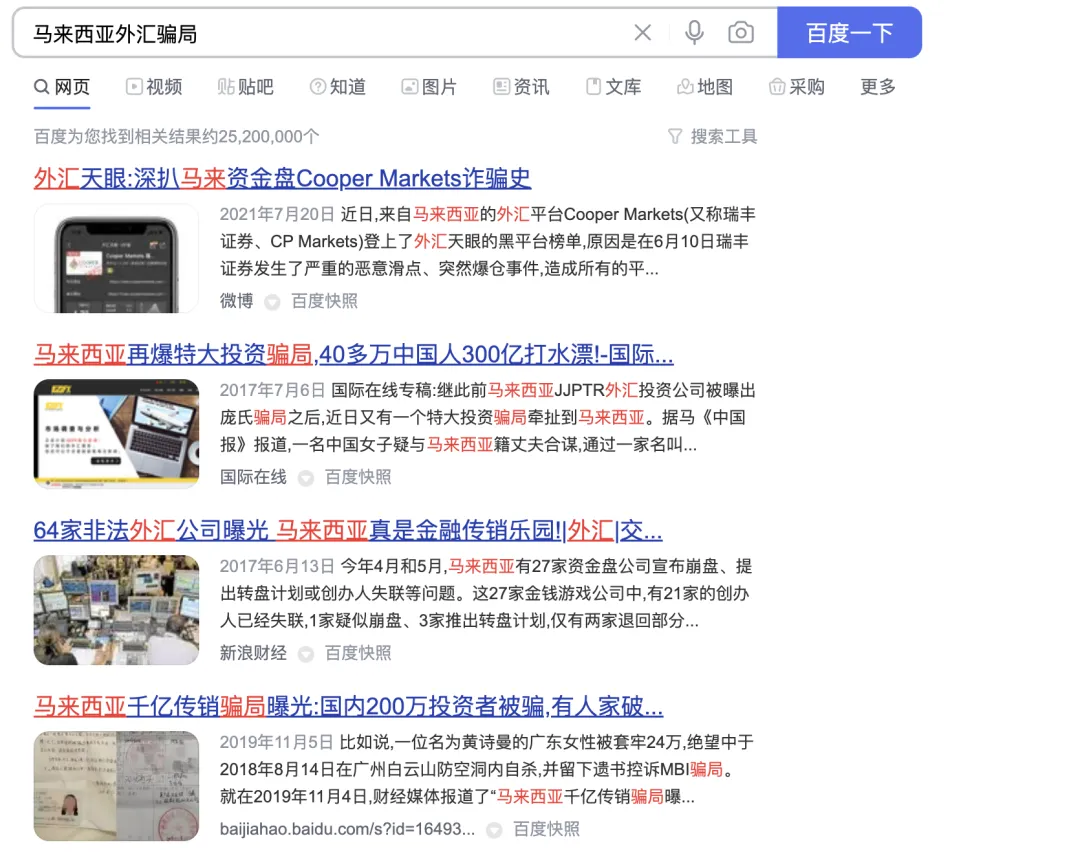The image size is (1080, 858).
Task: Start voice search with the microphone icon
Action: (x=694, y=32)
